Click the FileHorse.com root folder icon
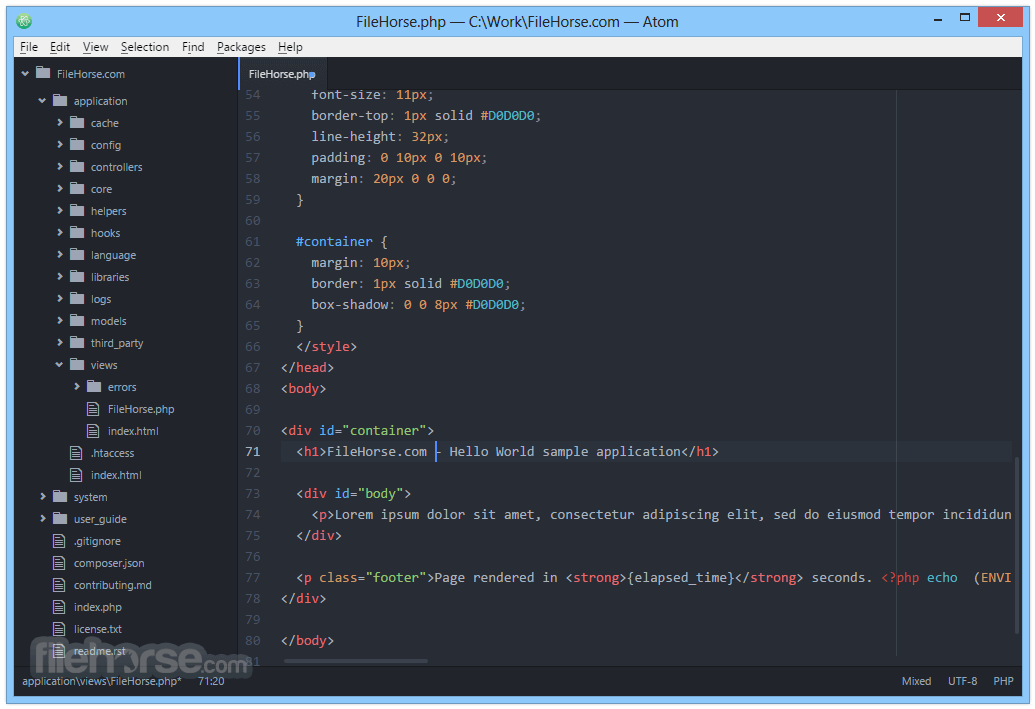 (x=43, y=73)
